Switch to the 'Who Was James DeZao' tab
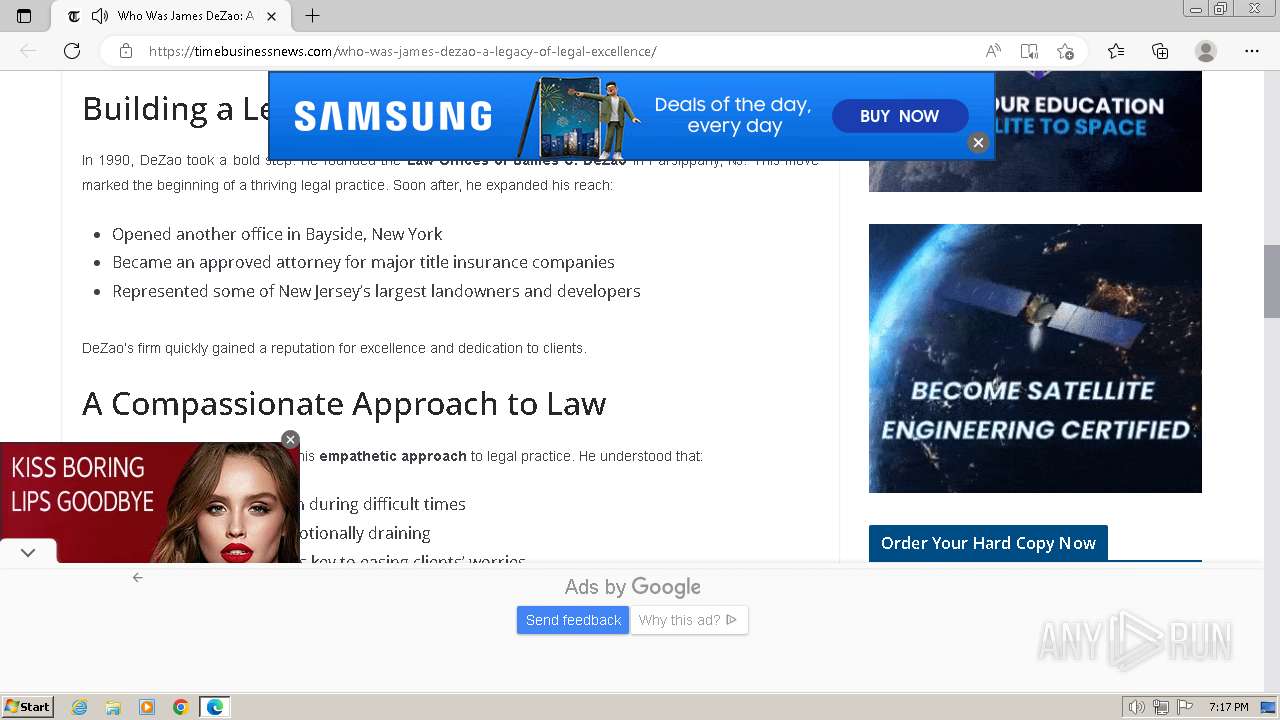 [170, 16]
